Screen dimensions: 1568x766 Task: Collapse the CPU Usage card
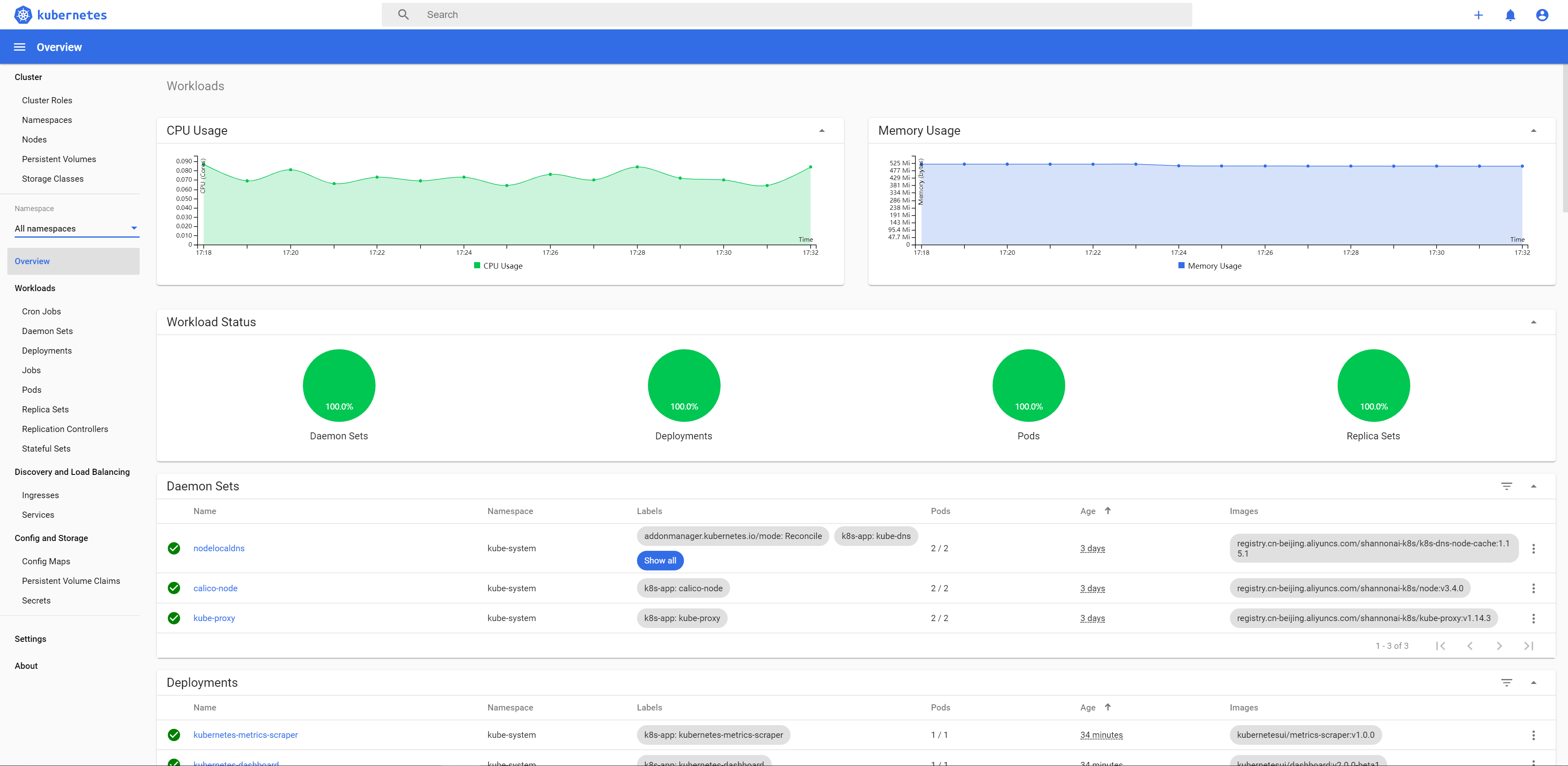[x=822, y=130]
